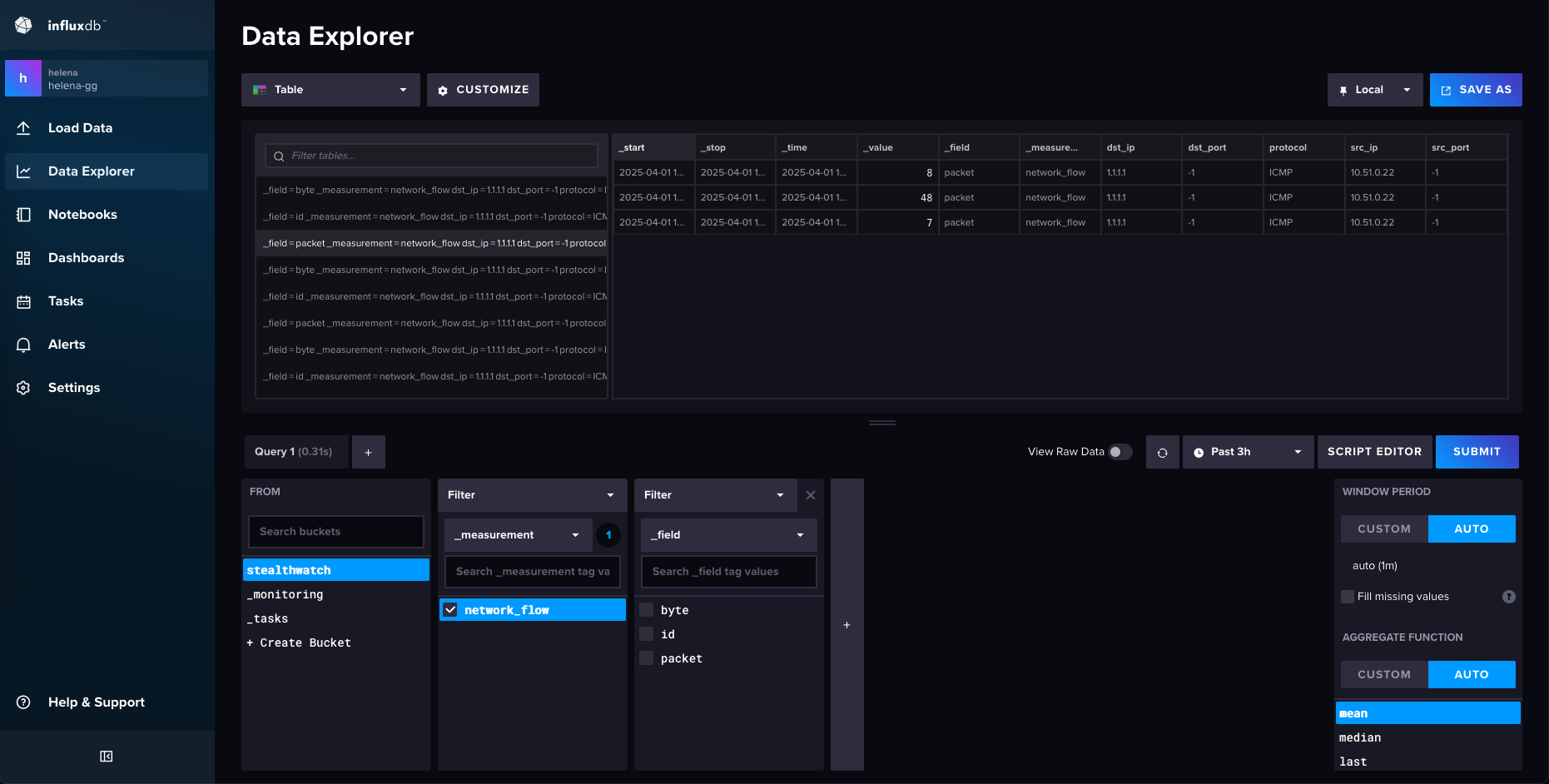1549x784 pixels.
Task: Open the Notebooks section
Action: tap(82, 215)
